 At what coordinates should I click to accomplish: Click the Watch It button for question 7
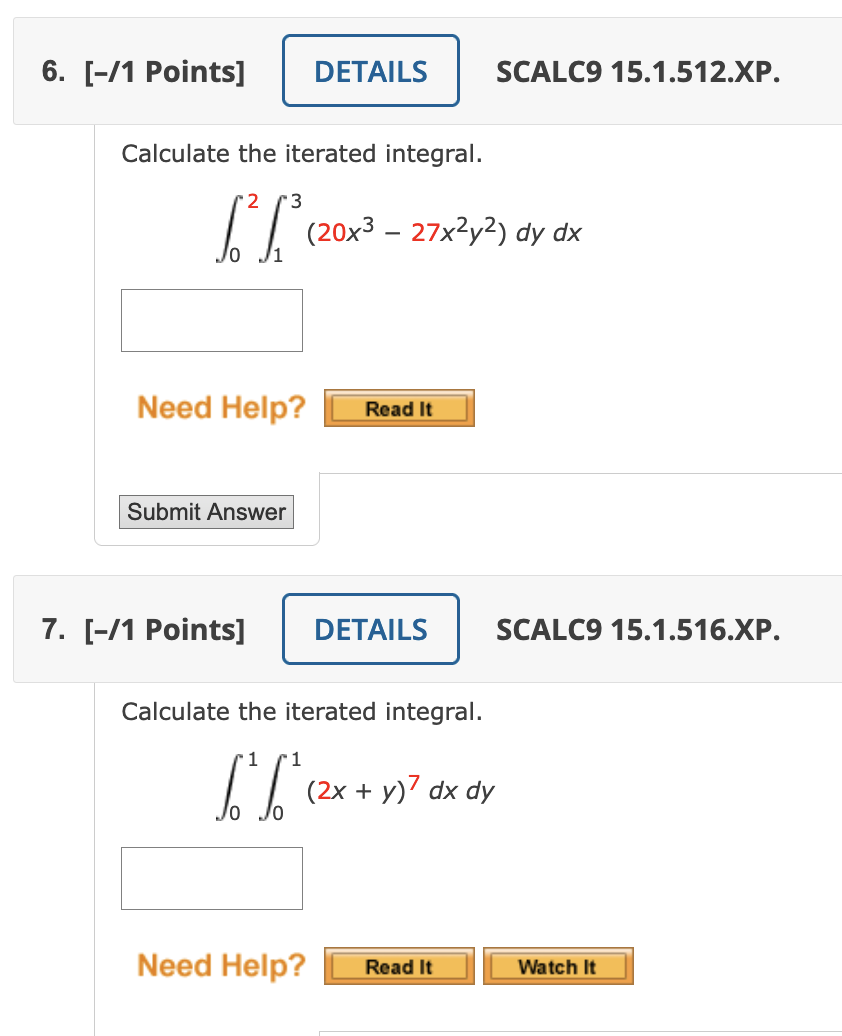tap(557, 966)
